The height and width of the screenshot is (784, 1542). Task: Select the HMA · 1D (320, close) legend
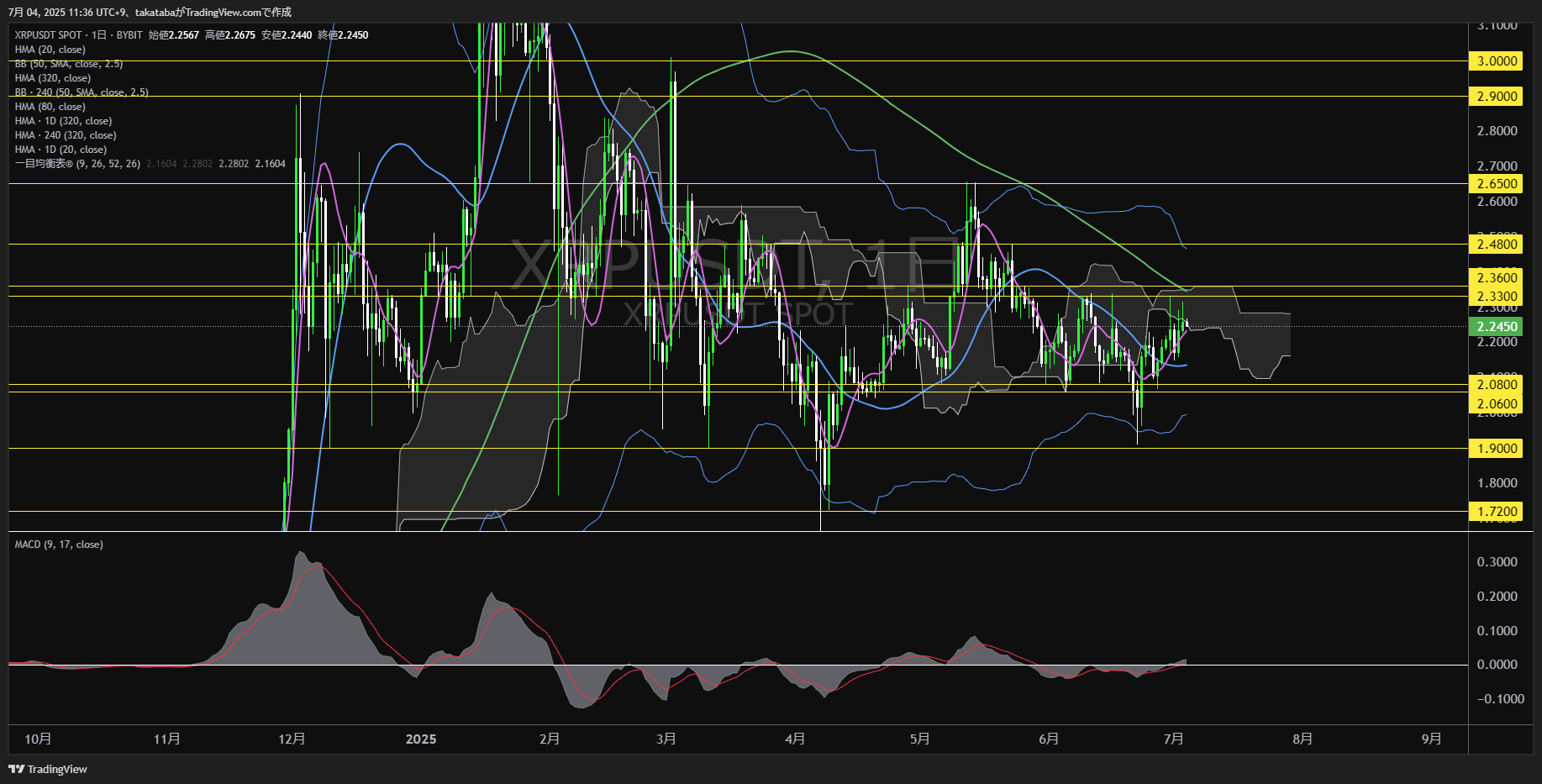coord(63,121)
